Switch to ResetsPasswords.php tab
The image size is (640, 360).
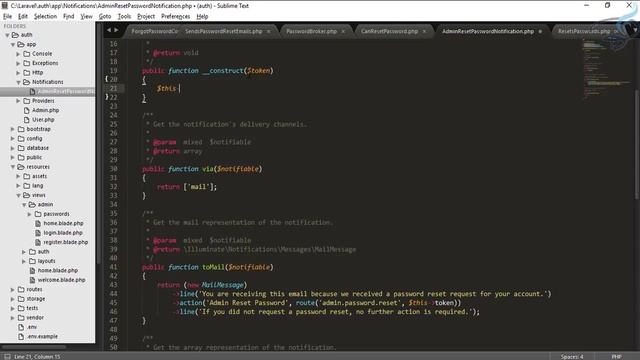[x=584, y=31]
